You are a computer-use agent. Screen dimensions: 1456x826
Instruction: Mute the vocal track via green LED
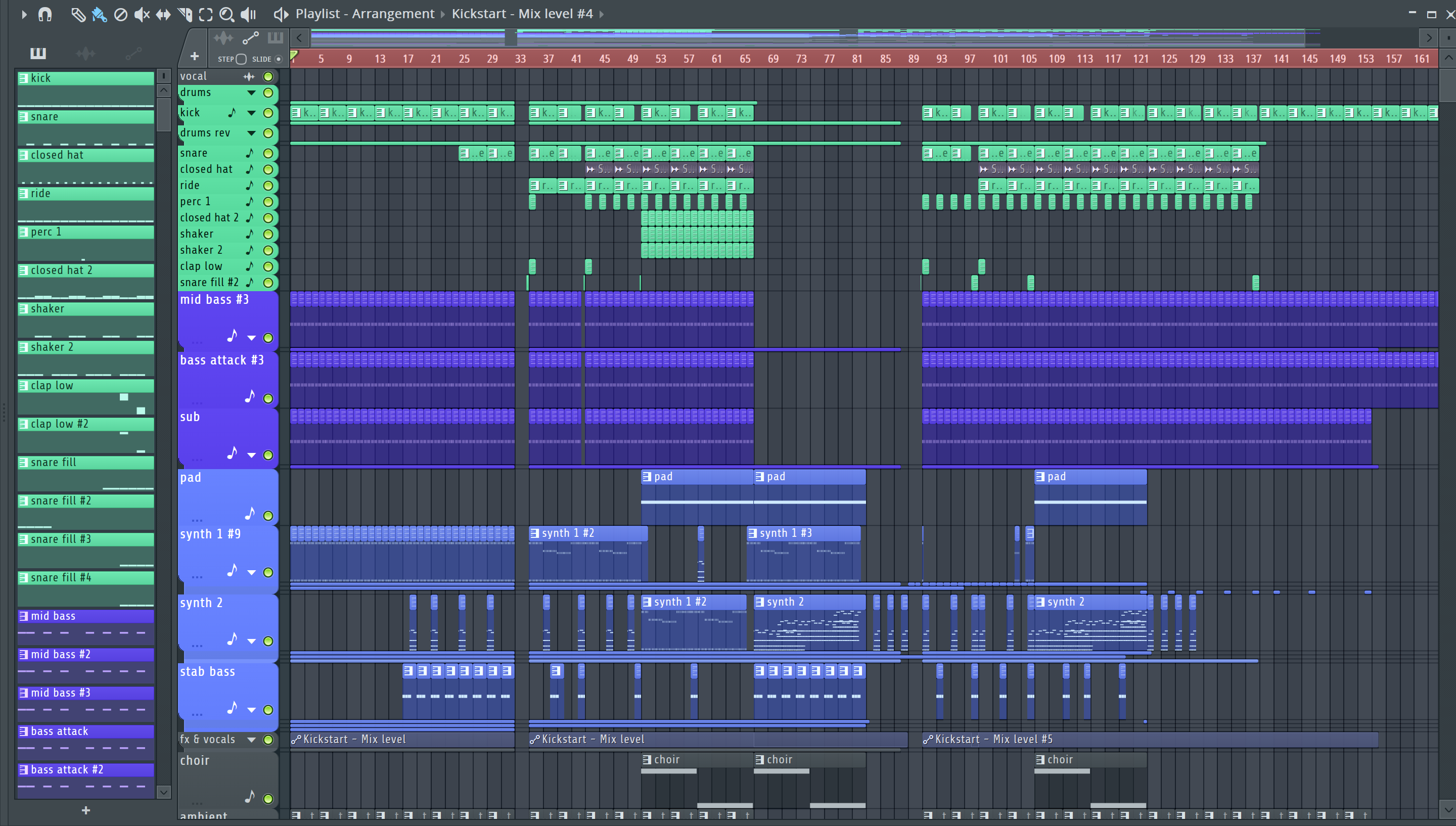point(268,77)
